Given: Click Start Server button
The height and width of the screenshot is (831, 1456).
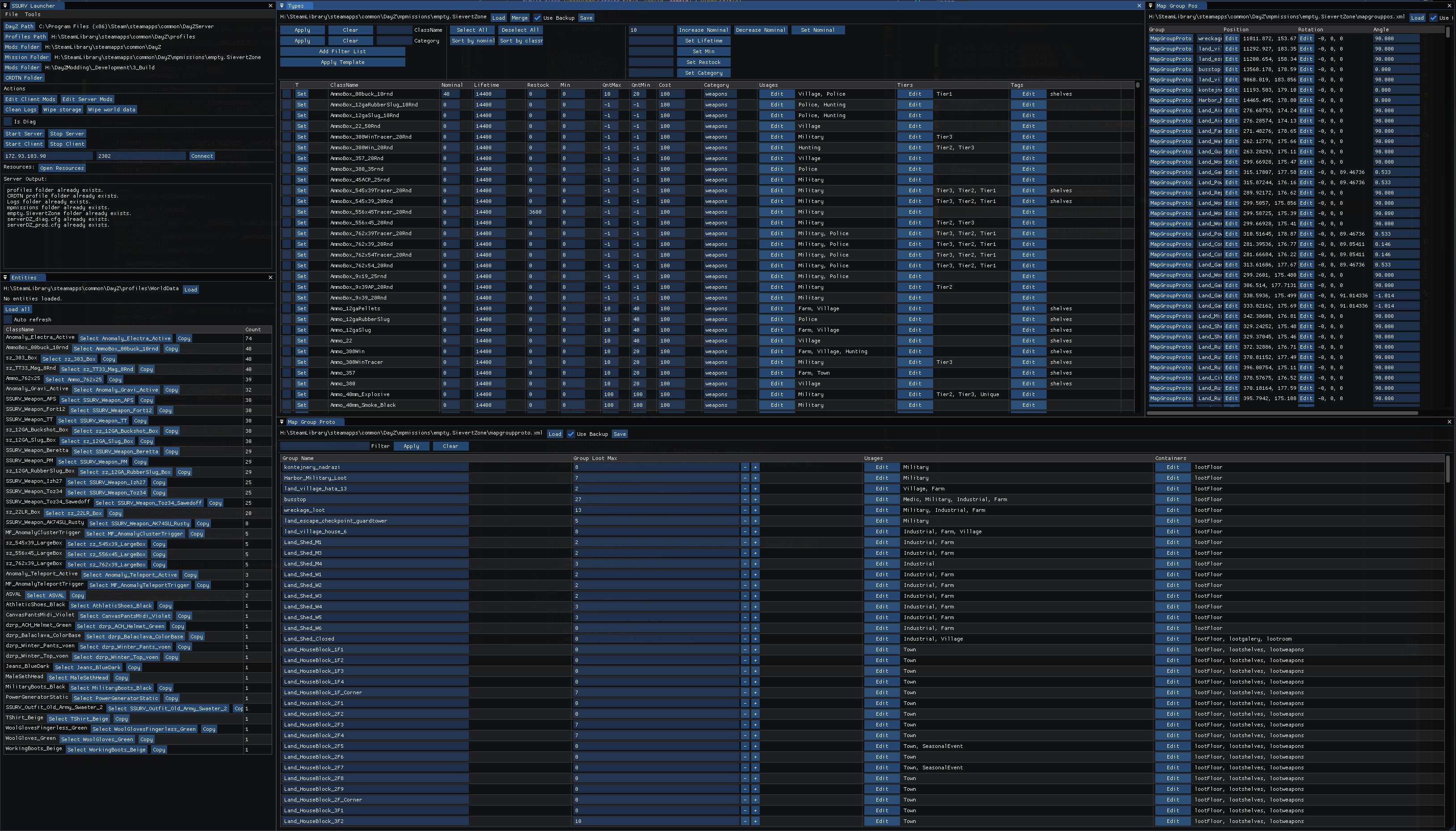Looking at the screenshot, I should (24, 134).
